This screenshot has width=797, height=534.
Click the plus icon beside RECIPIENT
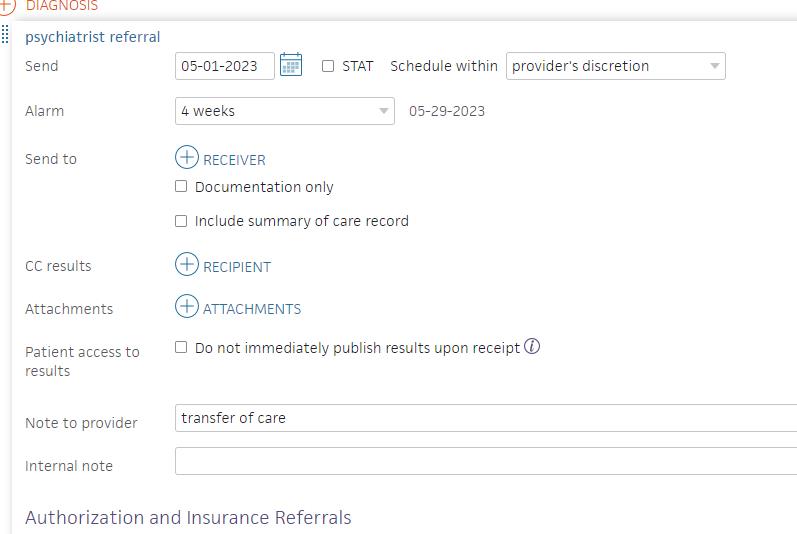click(x=187, y=265)
